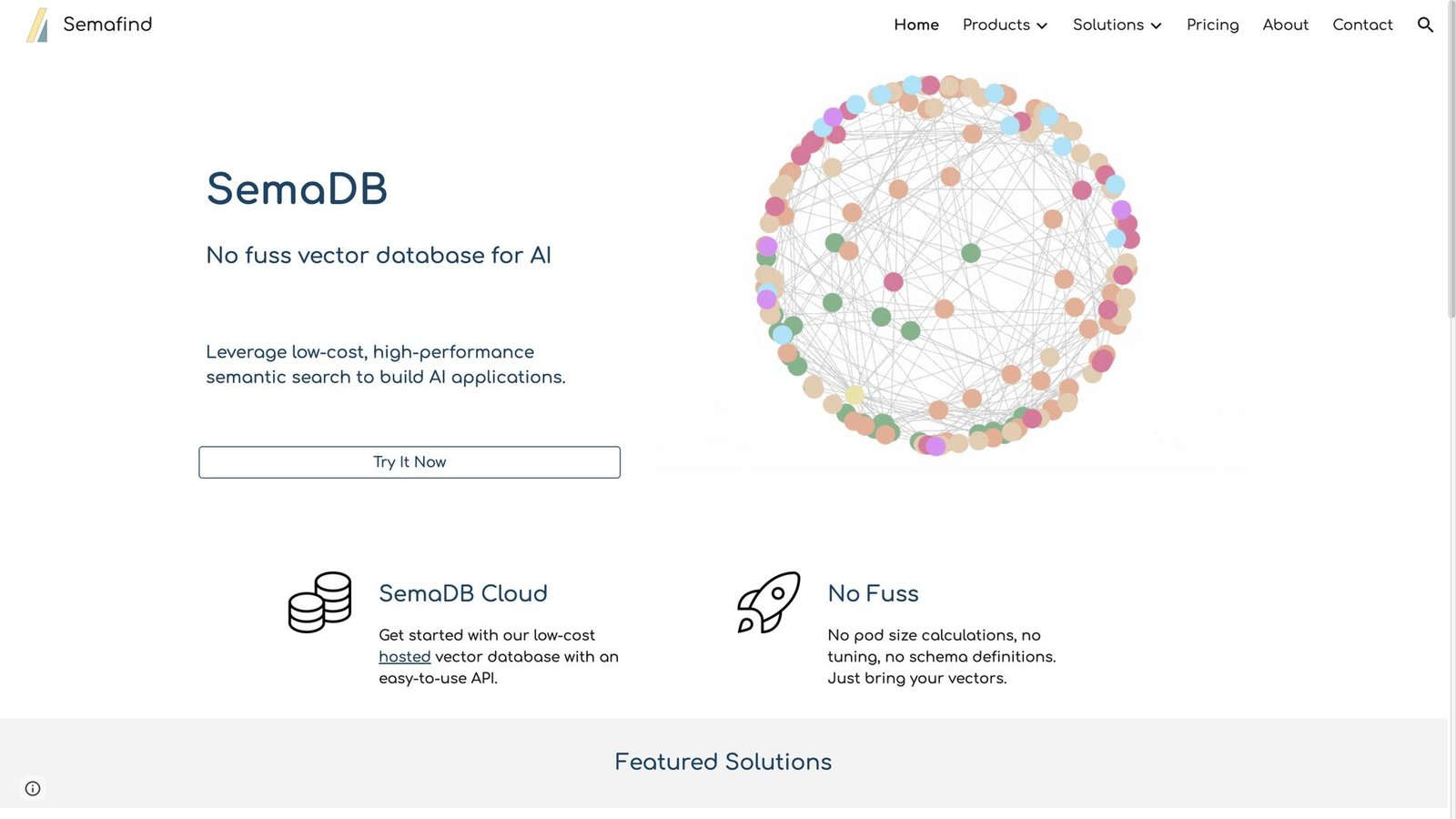Open the search magnifier icon
Screen dimensions: 1456x819
1425,25
